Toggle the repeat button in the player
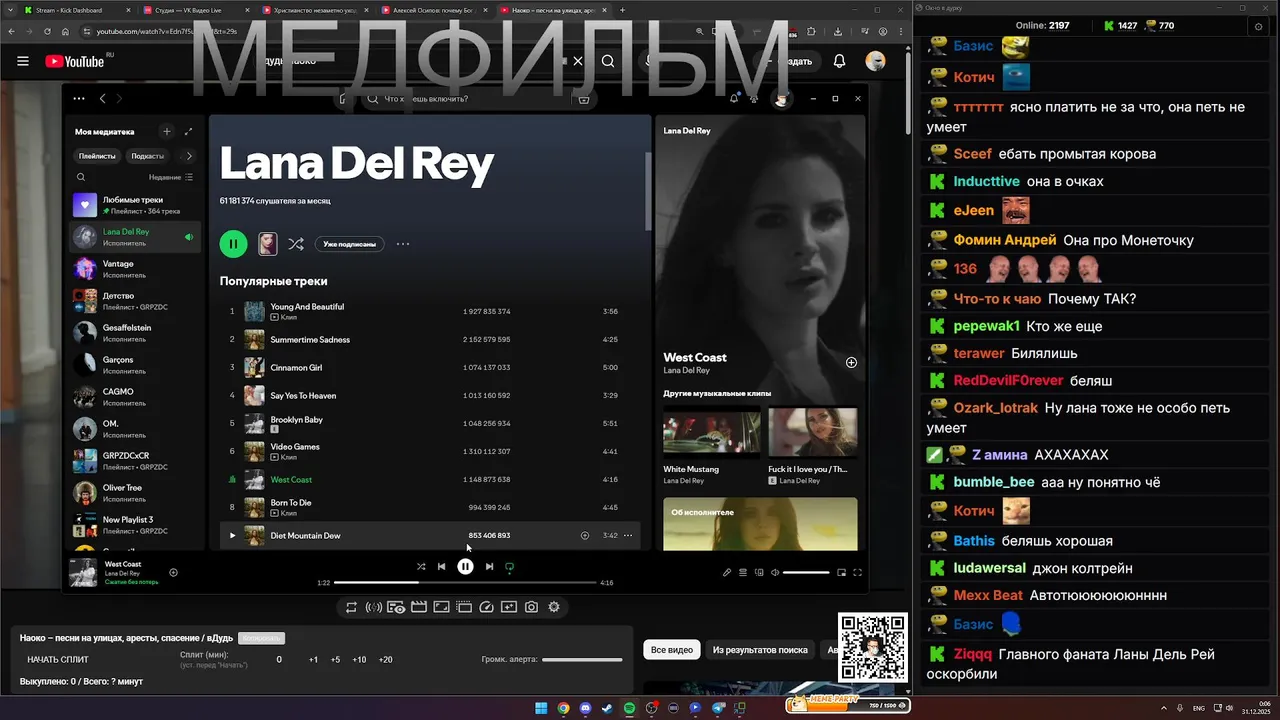The height and width of the screenshot is (720, 1280). [x=510, y=567]
